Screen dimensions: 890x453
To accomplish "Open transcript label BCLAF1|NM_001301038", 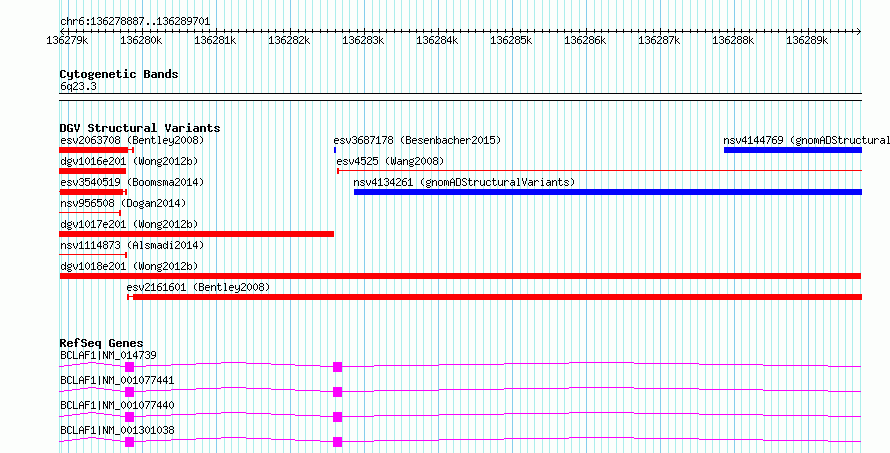I will tap(117, 430).
